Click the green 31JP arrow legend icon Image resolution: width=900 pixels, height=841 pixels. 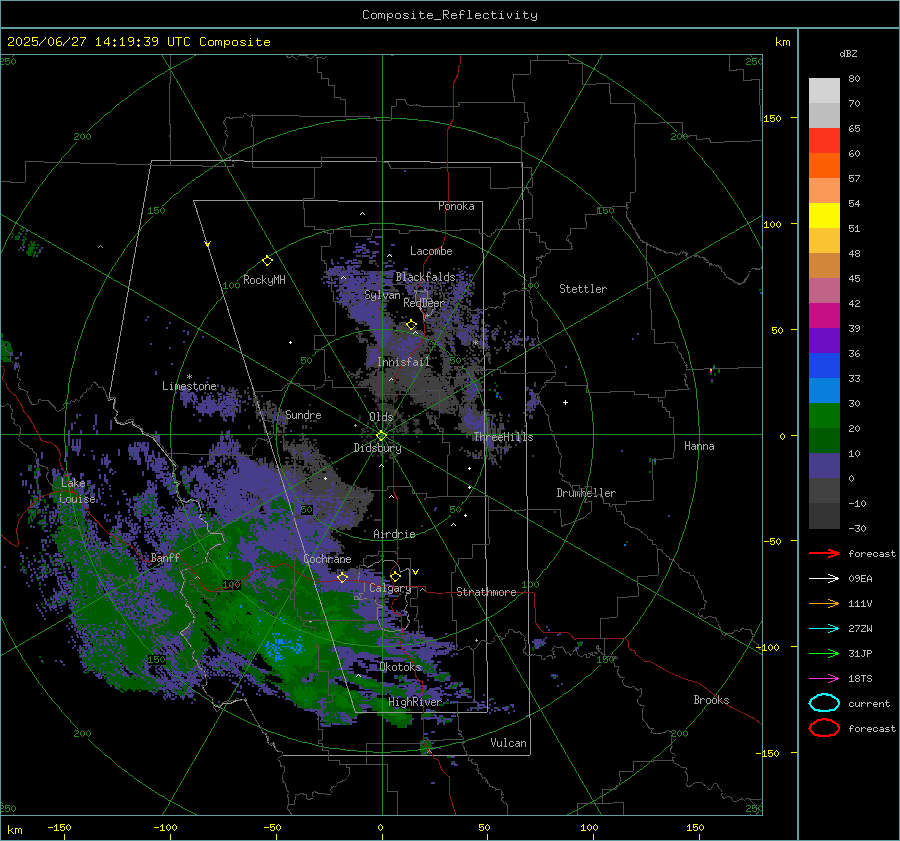[x=824, y=653]
